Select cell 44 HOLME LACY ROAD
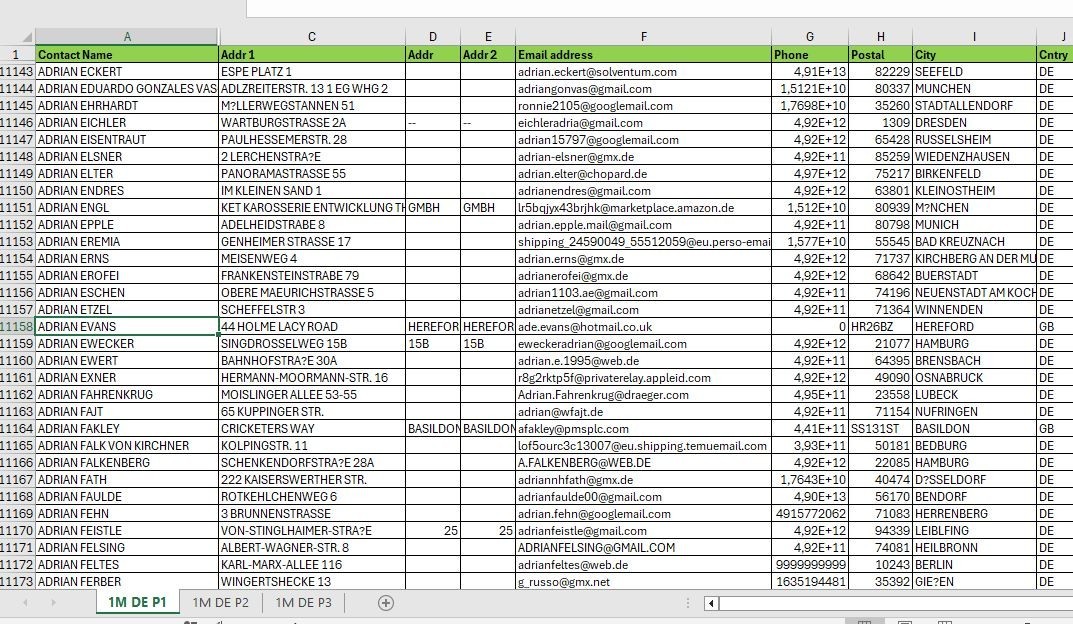This screenshot has width=1073, height=624. [312, 326]
